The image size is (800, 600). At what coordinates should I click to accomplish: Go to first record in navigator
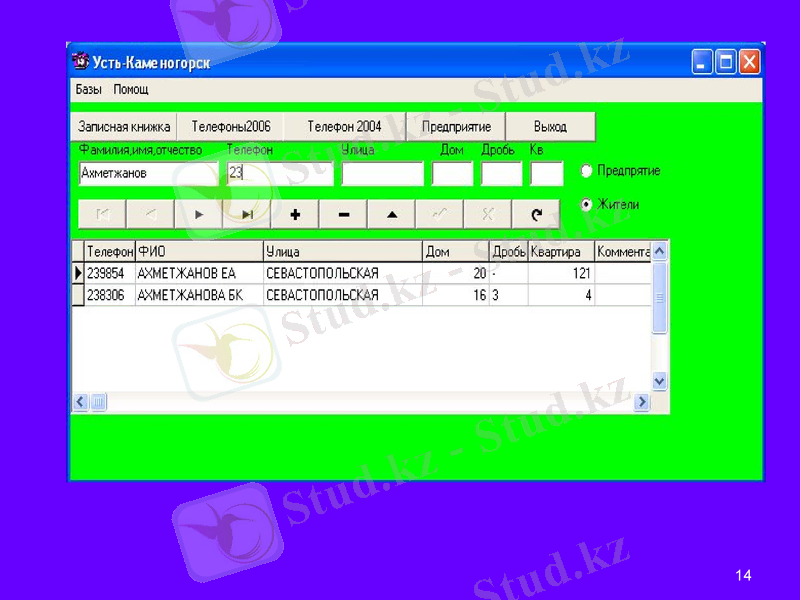(x=102, y=214)
